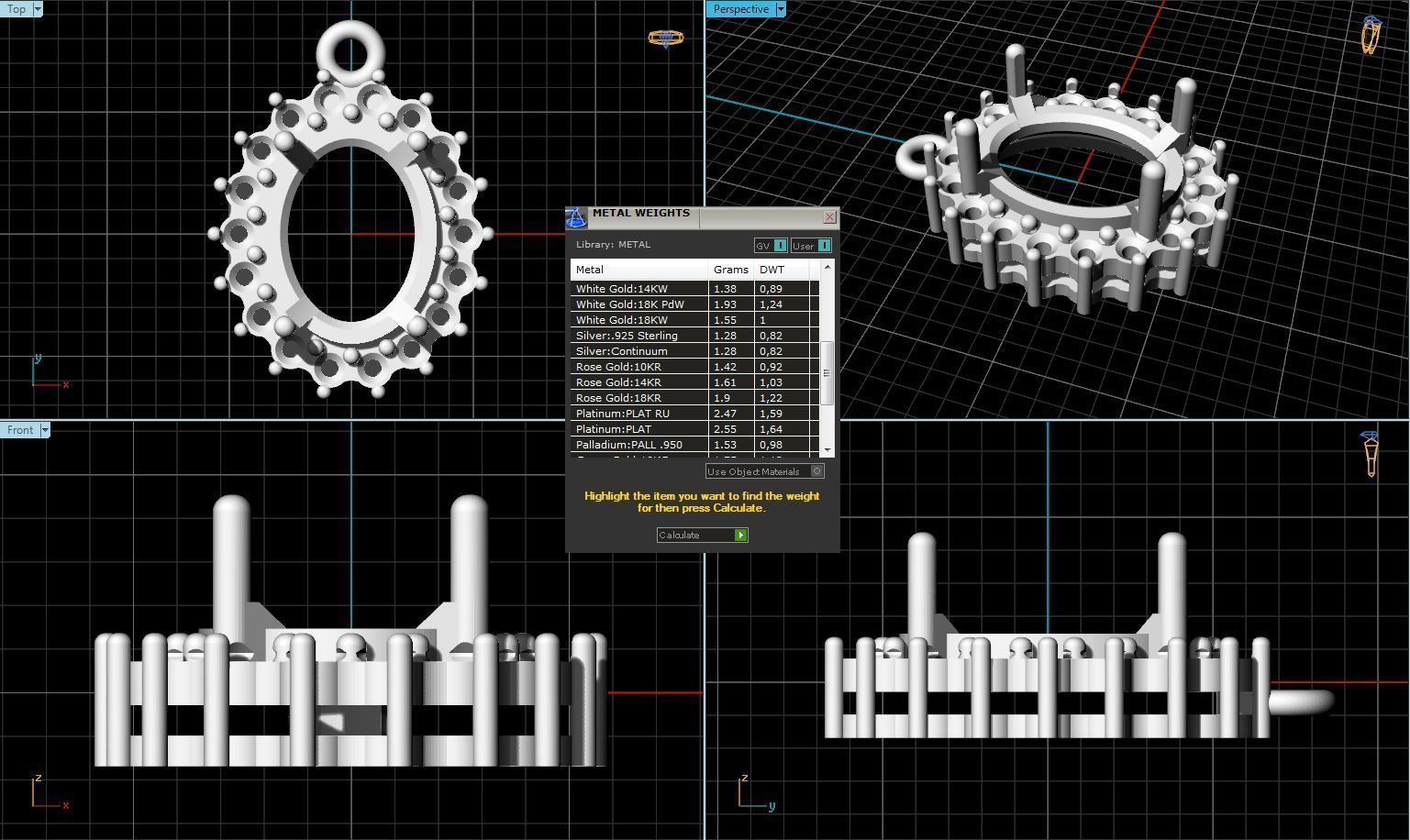Toggle the GV library switch
Screen dimensions: 1410x840
pyautogui.click(x=771, y=246)
